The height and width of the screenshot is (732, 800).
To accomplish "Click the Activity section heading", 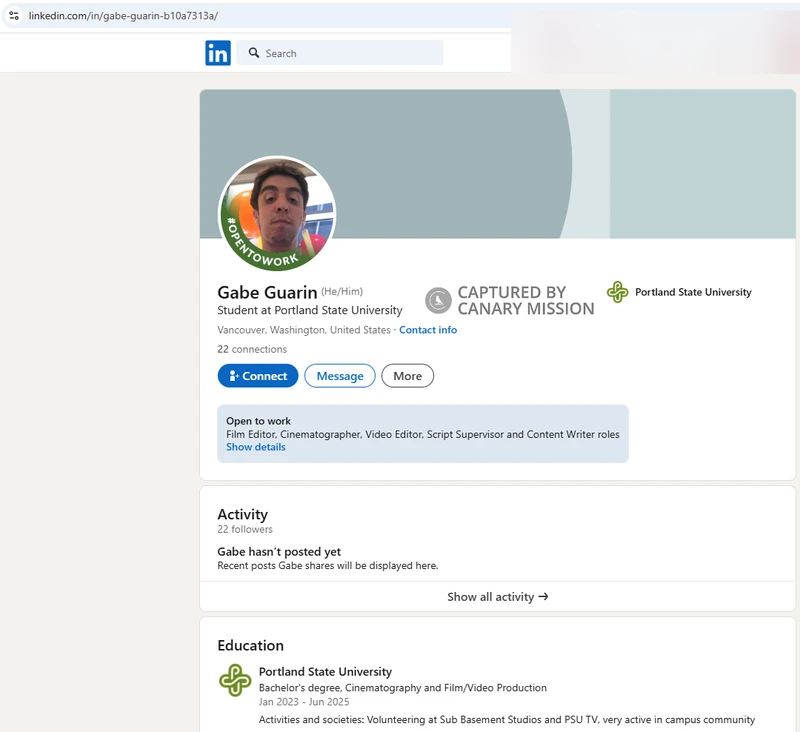I will (242, 514).
